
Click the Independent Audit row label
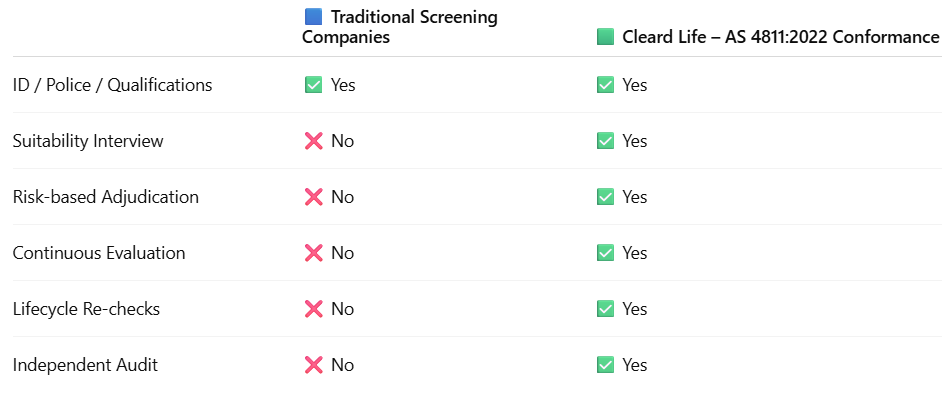[x=85, y=365]
